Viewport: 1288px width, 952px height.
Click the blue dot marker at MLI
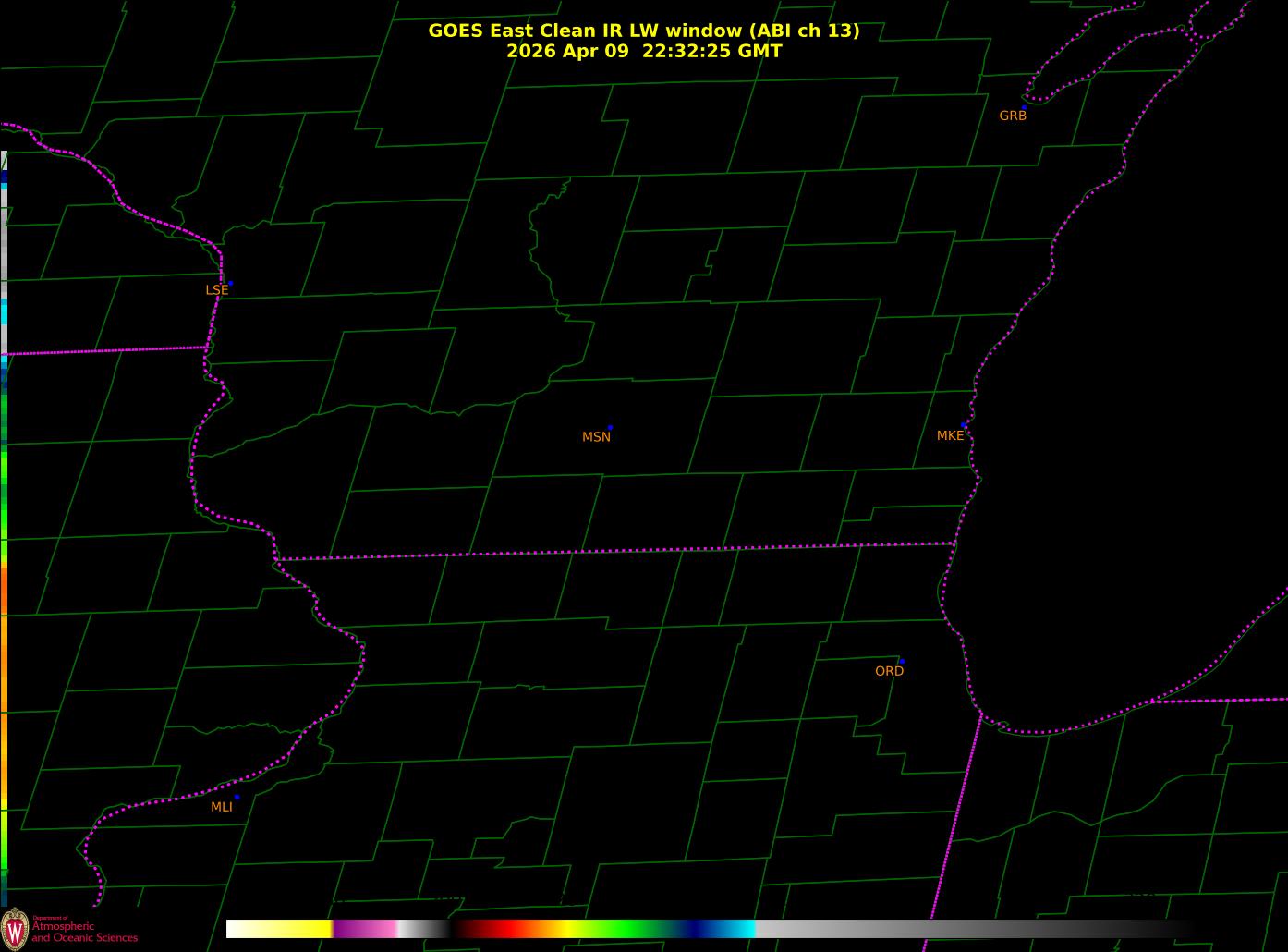click(237, 797)
